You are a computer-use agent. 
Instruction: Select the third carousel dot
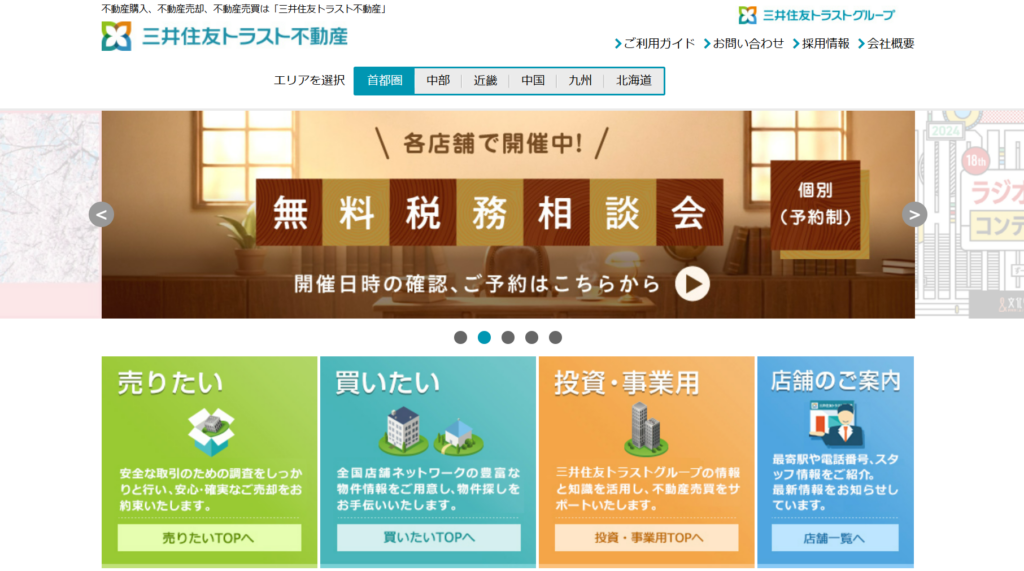tap(508, 337)
